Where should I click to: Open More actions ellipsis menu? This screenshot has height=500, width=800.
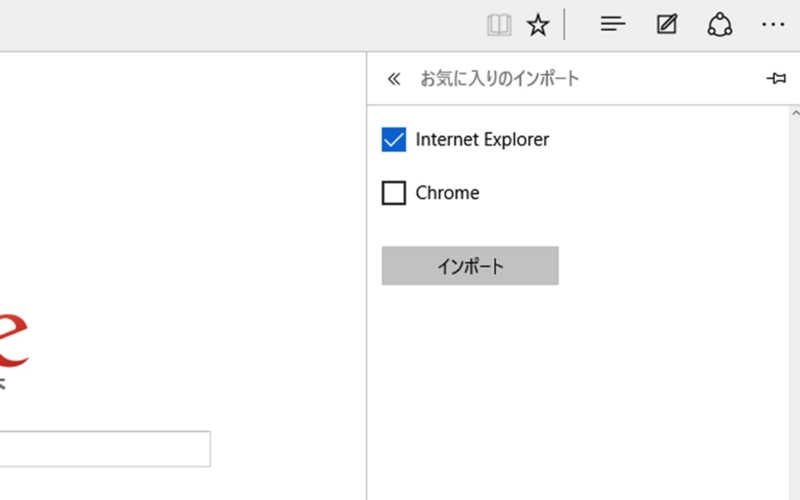[x=773, y=24]
